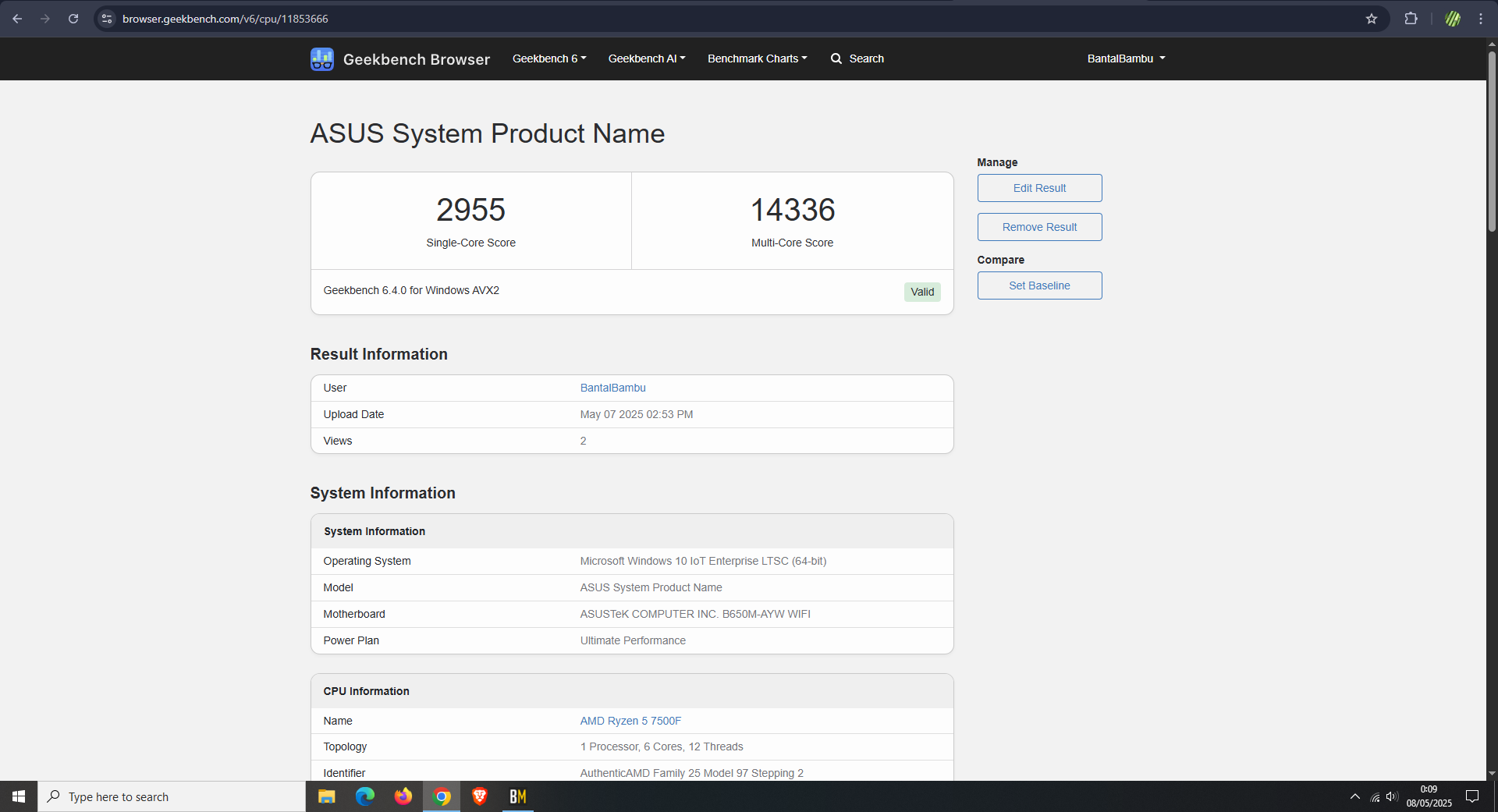Click the AuthenticAMD Family 25 identifier value

point(691,773)
